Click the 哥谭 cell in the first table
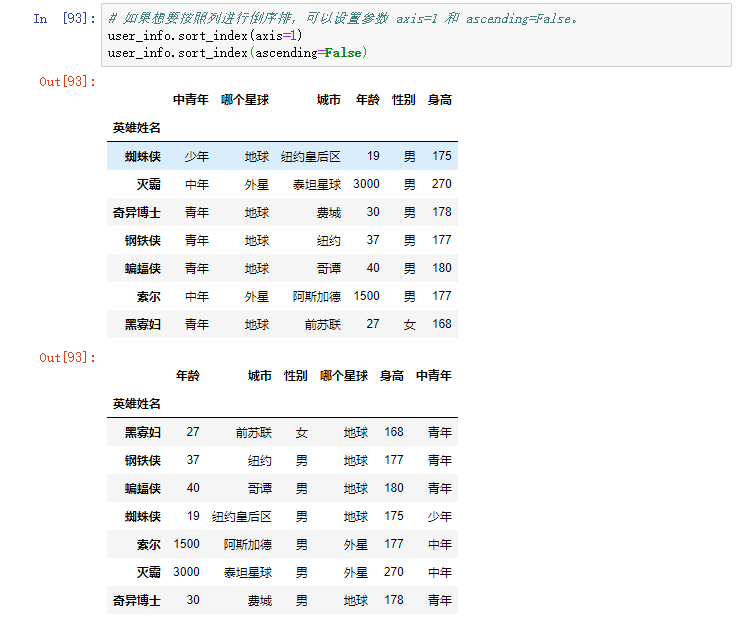 coord(329,268)
